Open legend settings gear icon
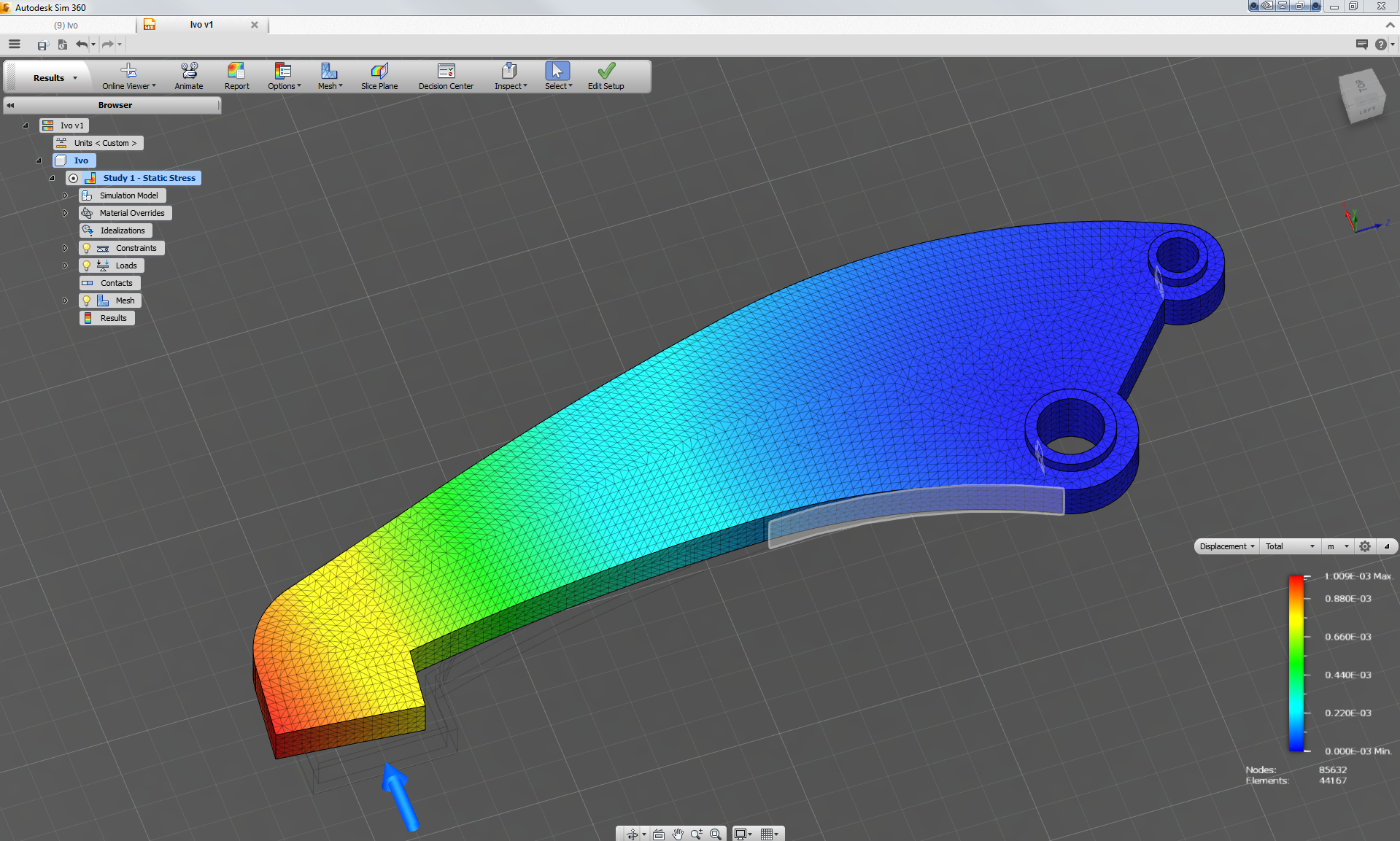Image resolution: width=1400 pixels, height=841 pixels. (1365, 546)
